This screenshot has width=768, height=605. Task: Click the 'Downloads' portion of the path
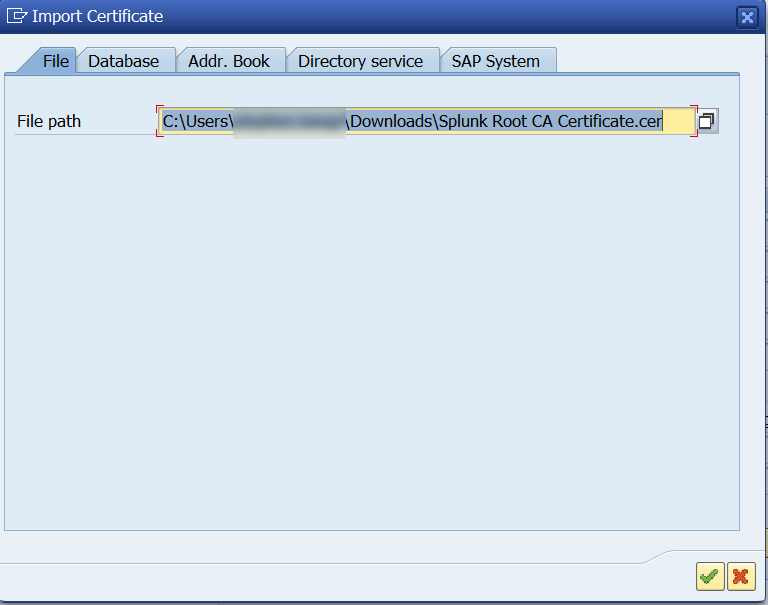[x=394, y=121]
